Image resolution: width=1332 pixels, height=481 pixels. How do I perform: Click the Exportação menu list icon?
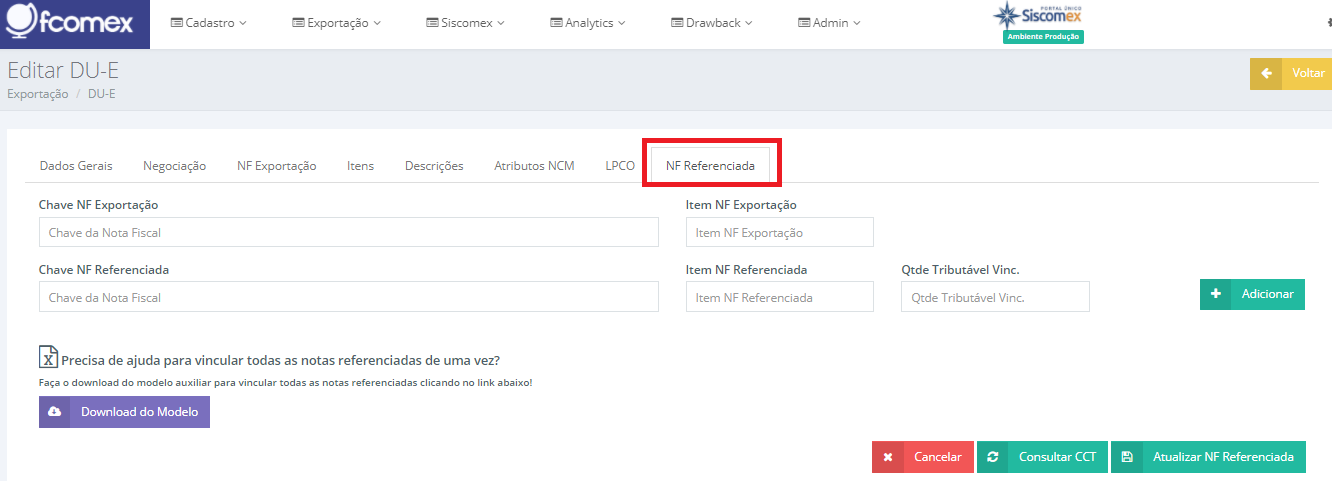[298, 22]
